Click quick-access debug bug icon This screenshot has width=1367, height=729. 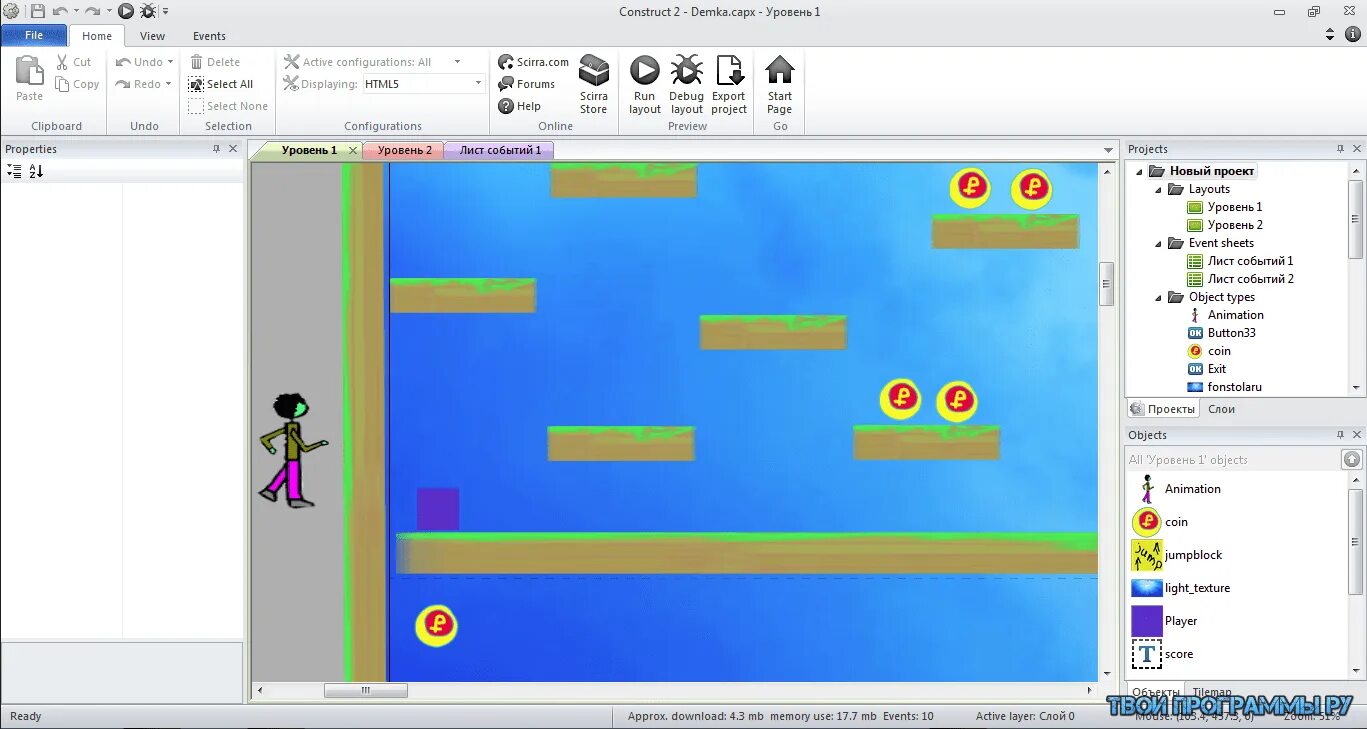148,11
